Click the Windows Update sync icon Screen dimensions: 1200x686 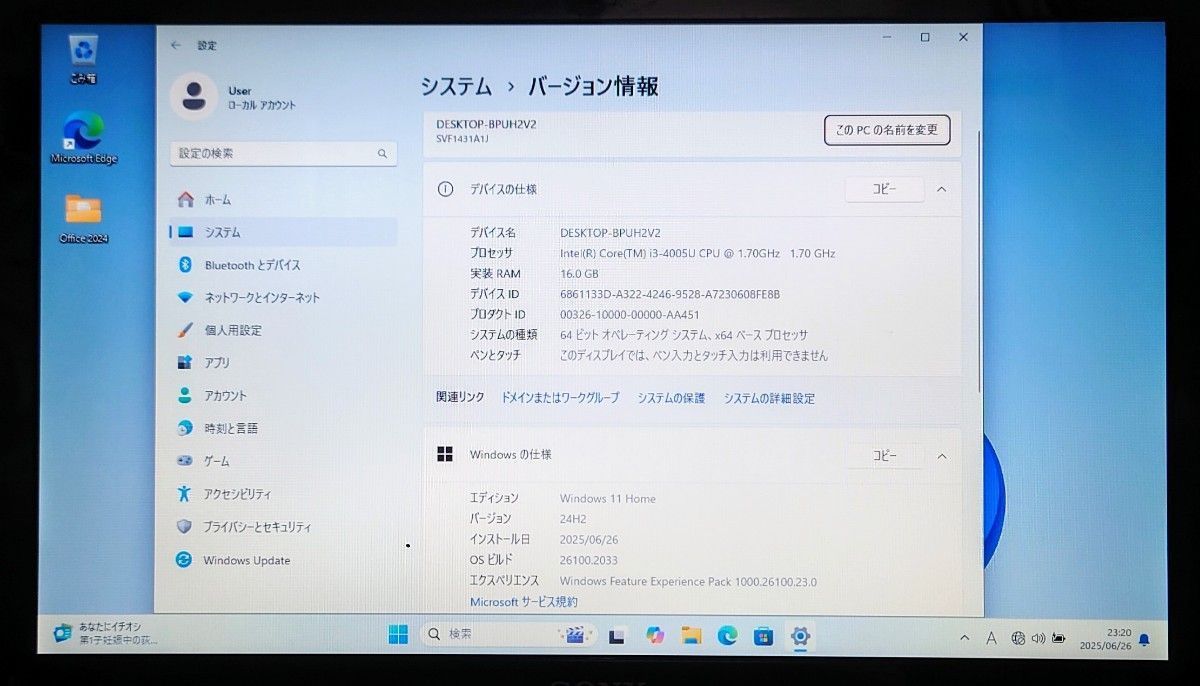tap(184, 560)
